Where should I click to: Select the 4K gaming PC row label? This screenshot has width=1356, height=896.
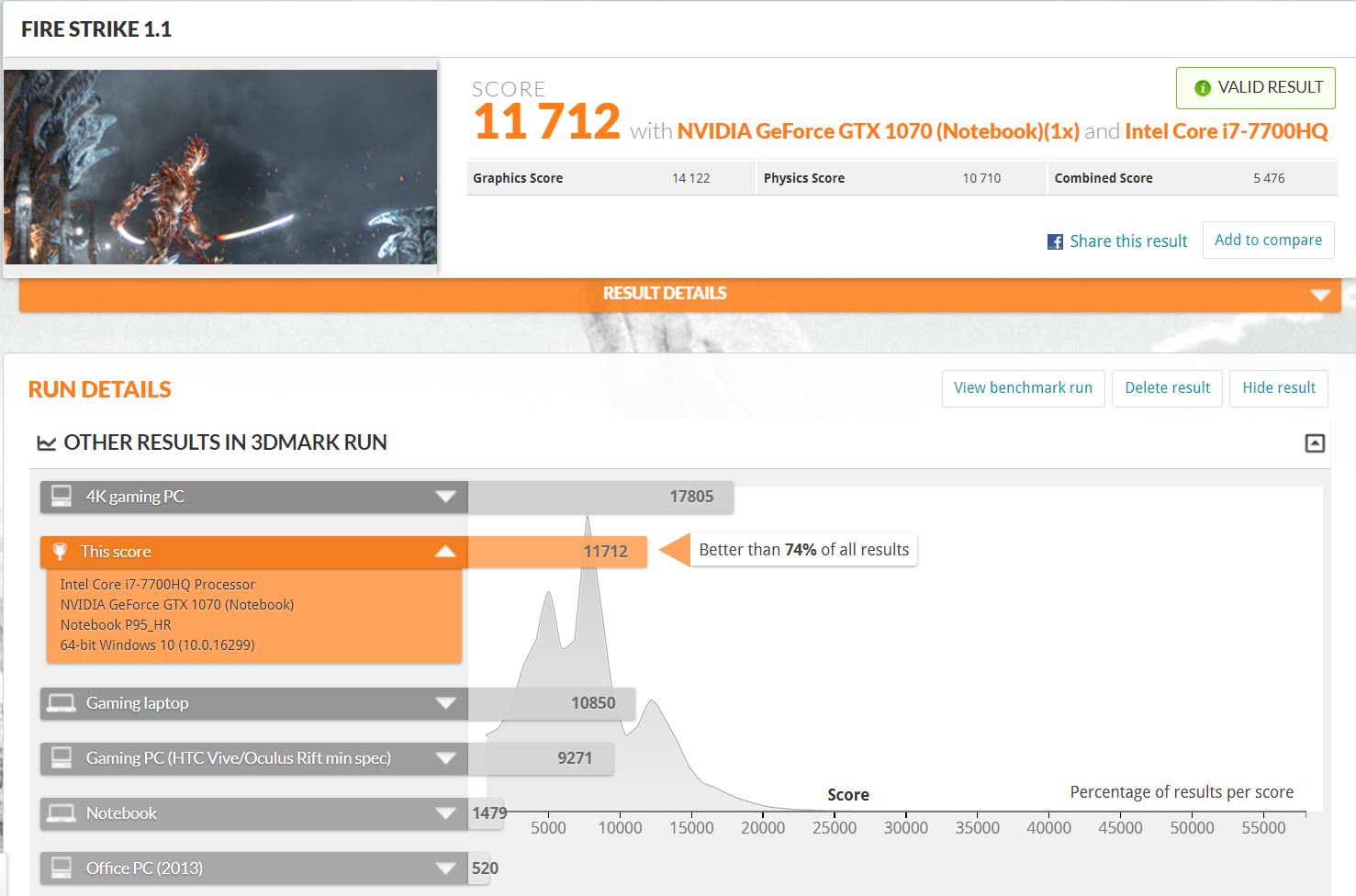[x=135, y=497]
